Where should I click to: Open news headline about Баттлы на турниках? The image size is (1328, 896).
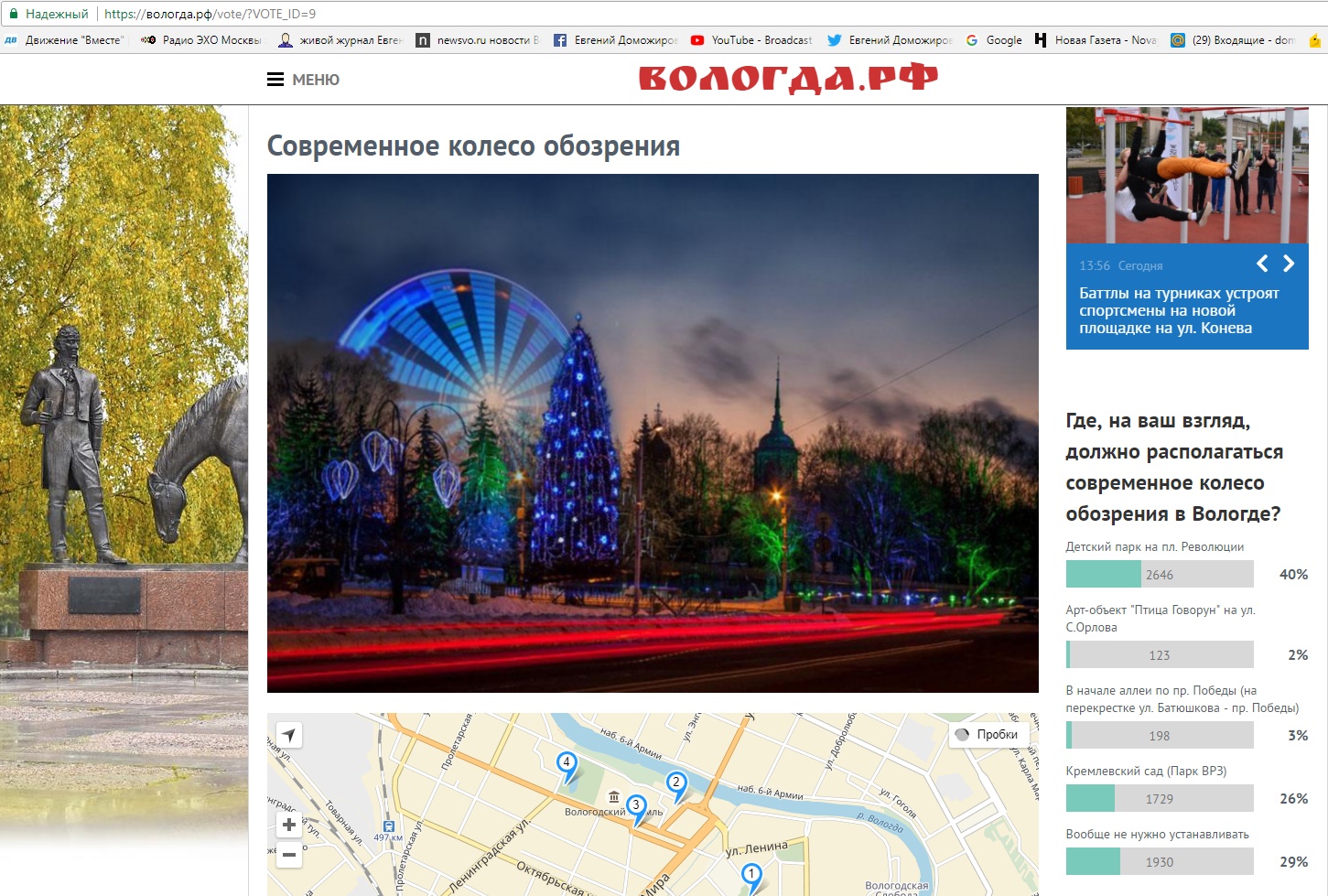[1179, 310]
